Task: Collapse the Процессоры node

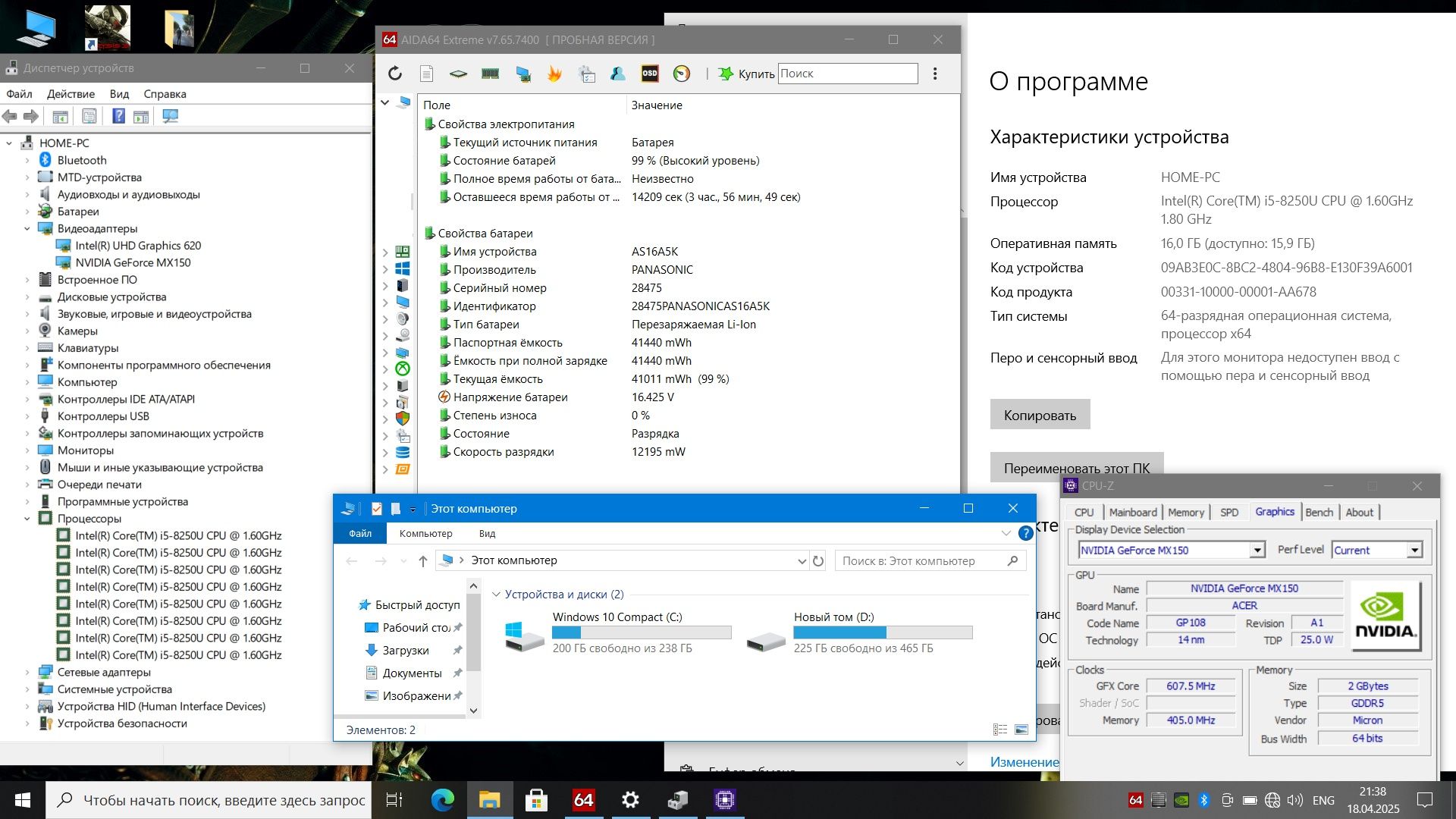Action: [x=27, y=519]
